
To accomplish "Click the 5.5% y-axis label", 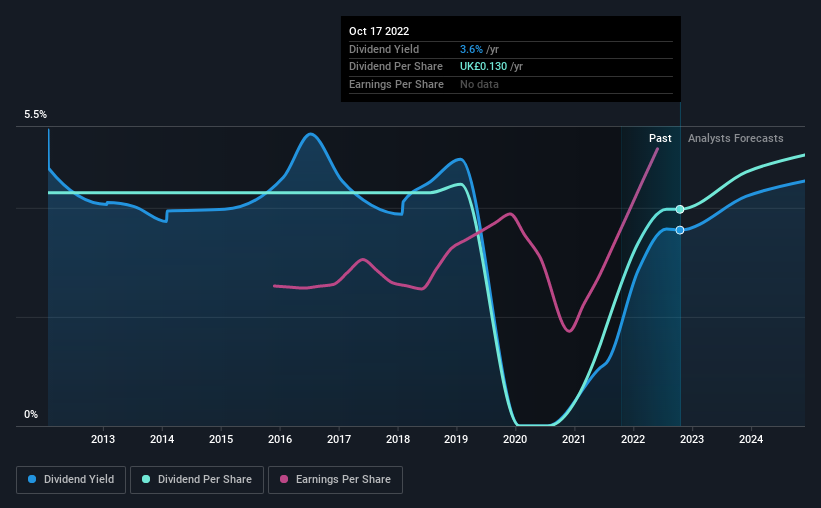I will 35,115.
